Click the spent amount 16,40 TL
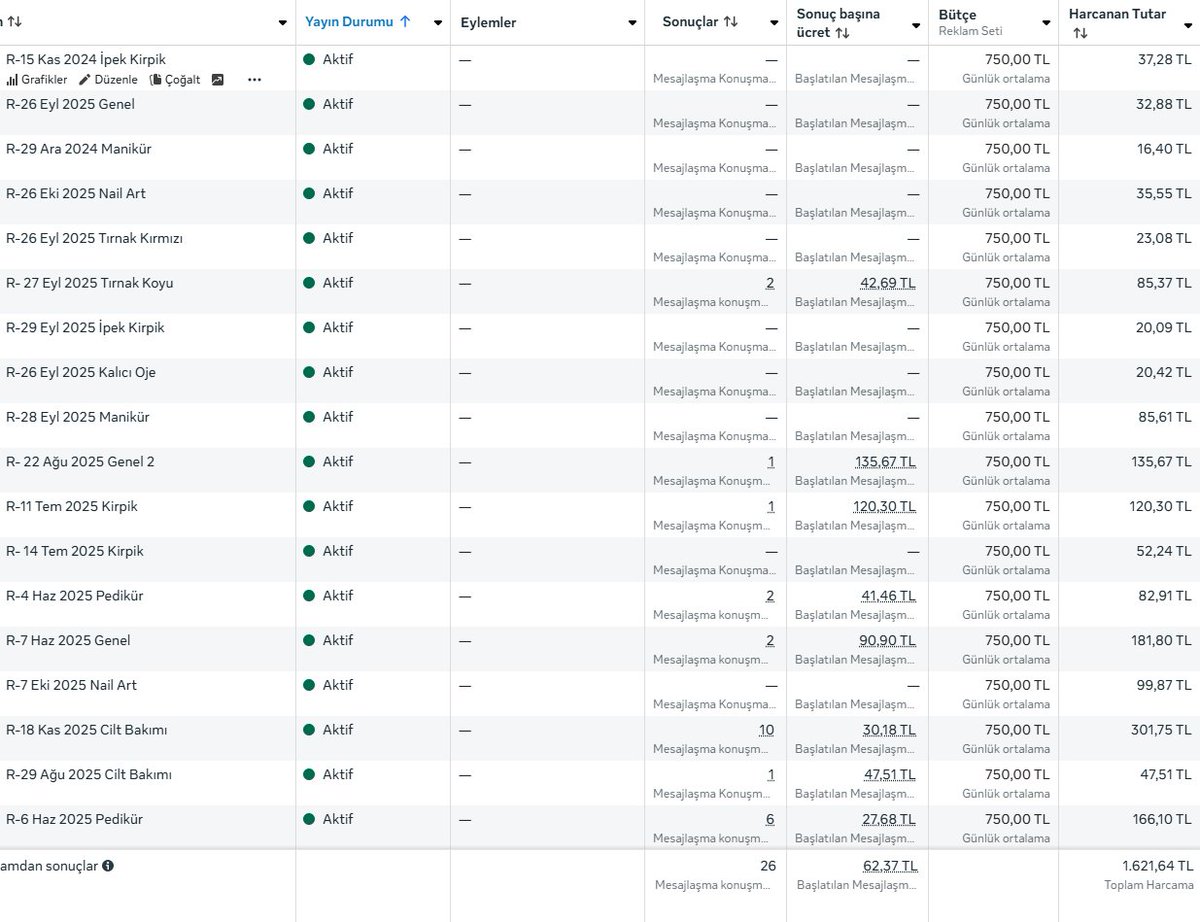 click(1164, 149)
